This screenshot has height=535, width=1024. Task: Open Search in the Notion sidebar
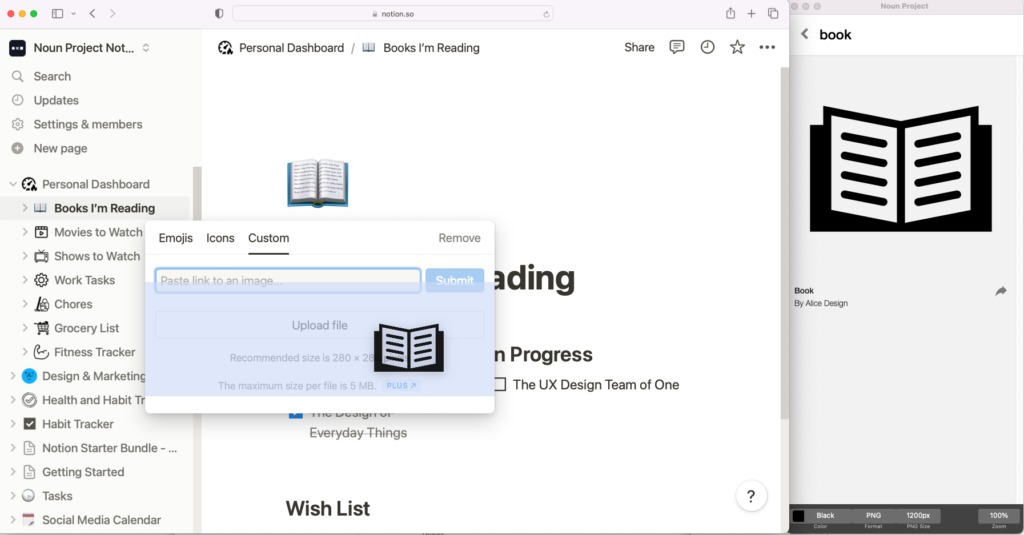[52, 76]
